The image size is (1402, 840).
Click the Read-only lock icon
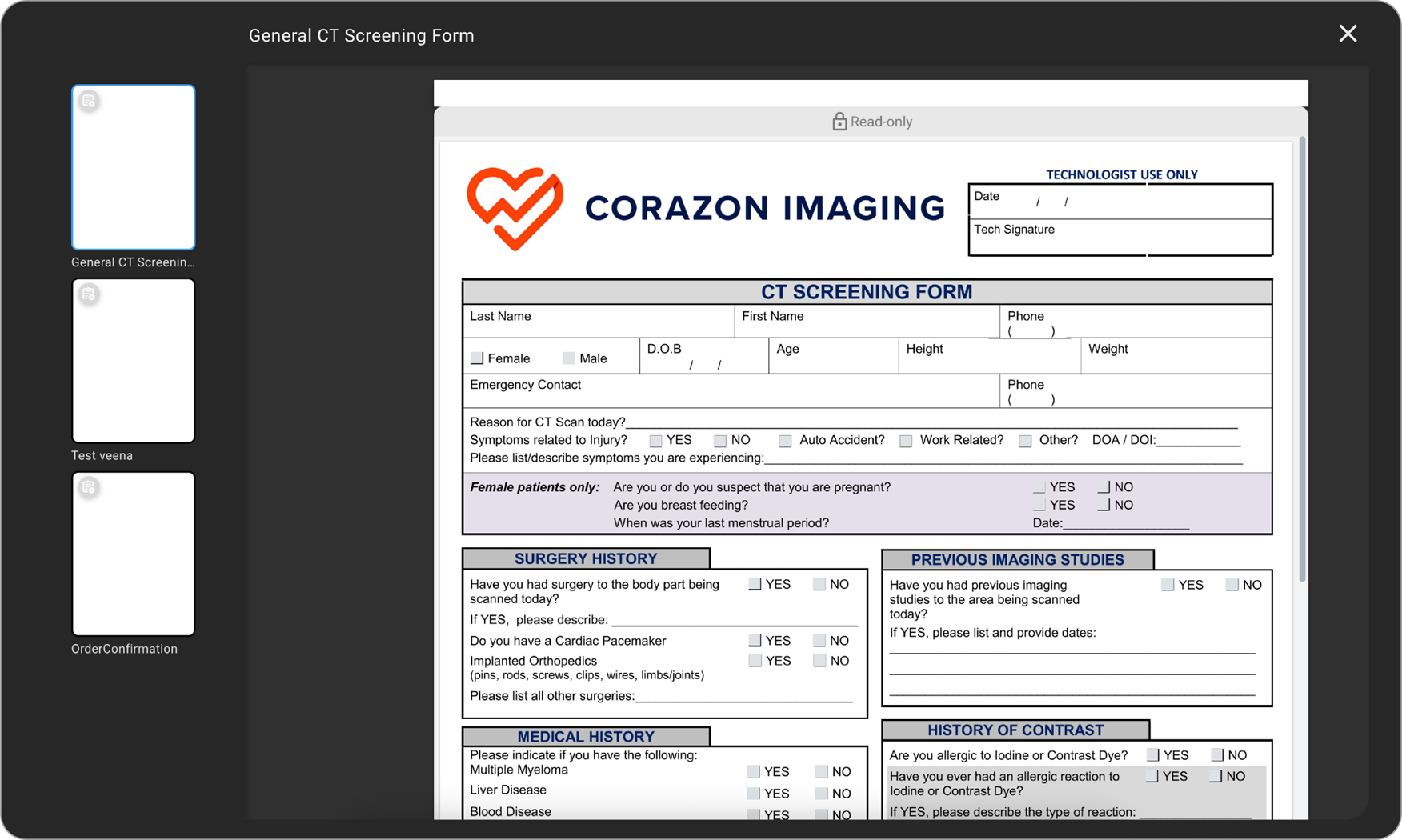coord(839,122)
